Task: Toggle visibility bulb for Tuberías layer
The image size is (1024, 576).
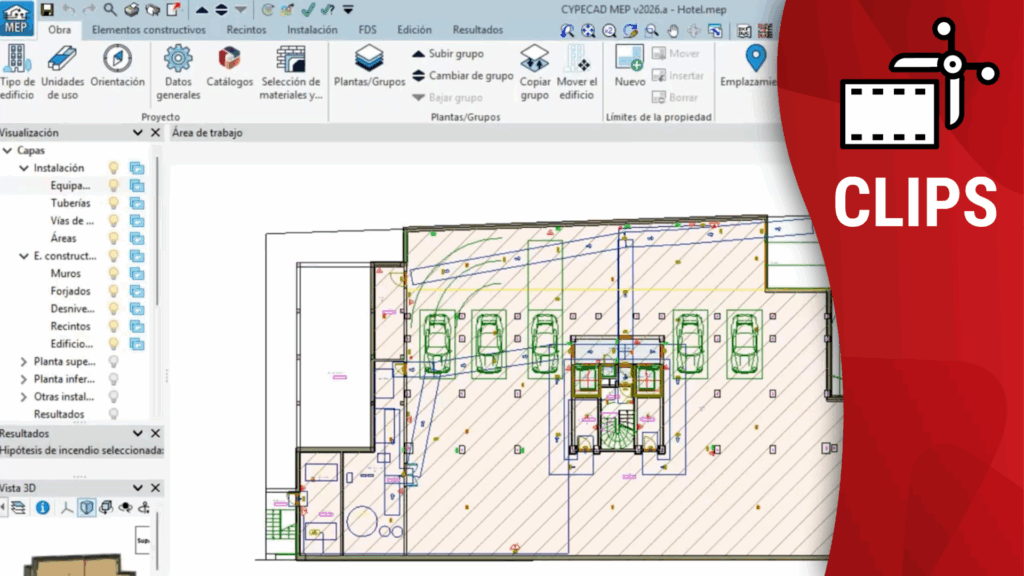Action: coord(114,203)
